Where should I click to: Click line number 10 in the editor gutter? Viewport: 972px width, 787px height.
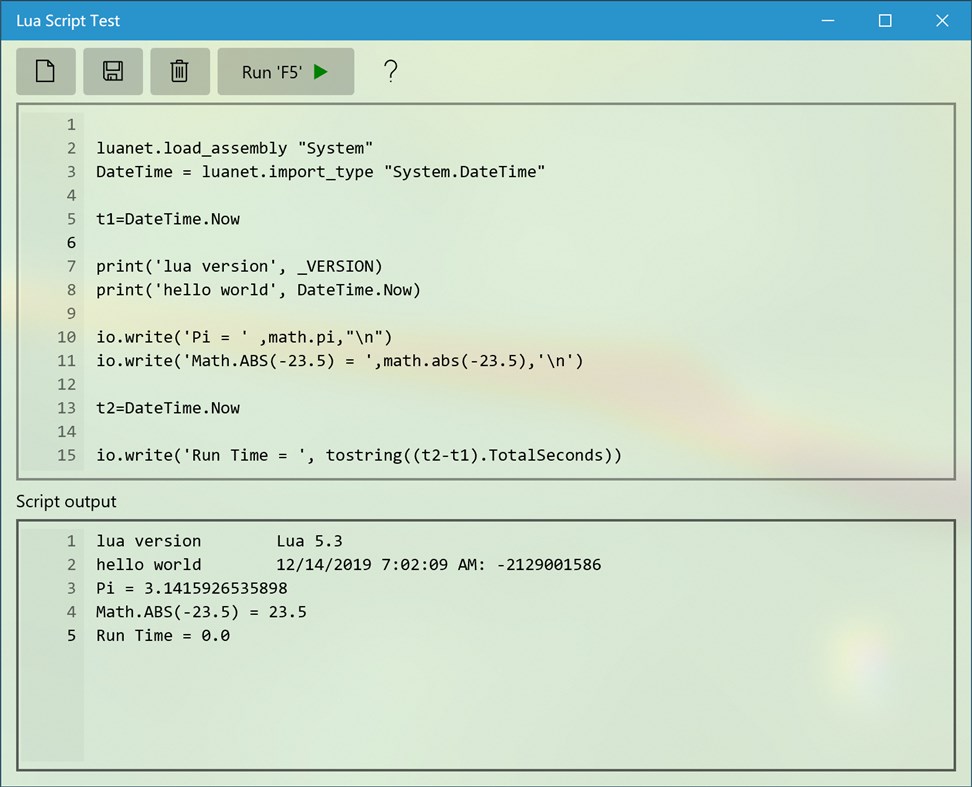click(66, 337)
